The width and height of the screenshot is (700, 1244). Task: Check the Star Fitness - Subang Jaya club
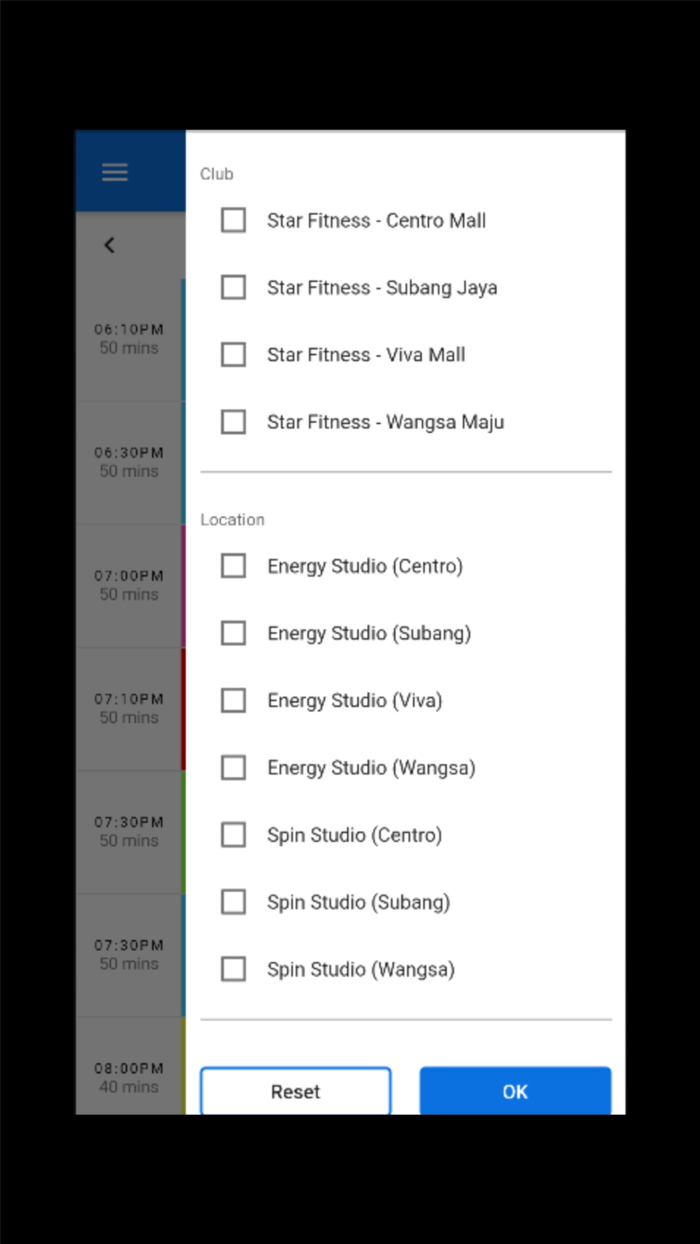pos(233,287)
